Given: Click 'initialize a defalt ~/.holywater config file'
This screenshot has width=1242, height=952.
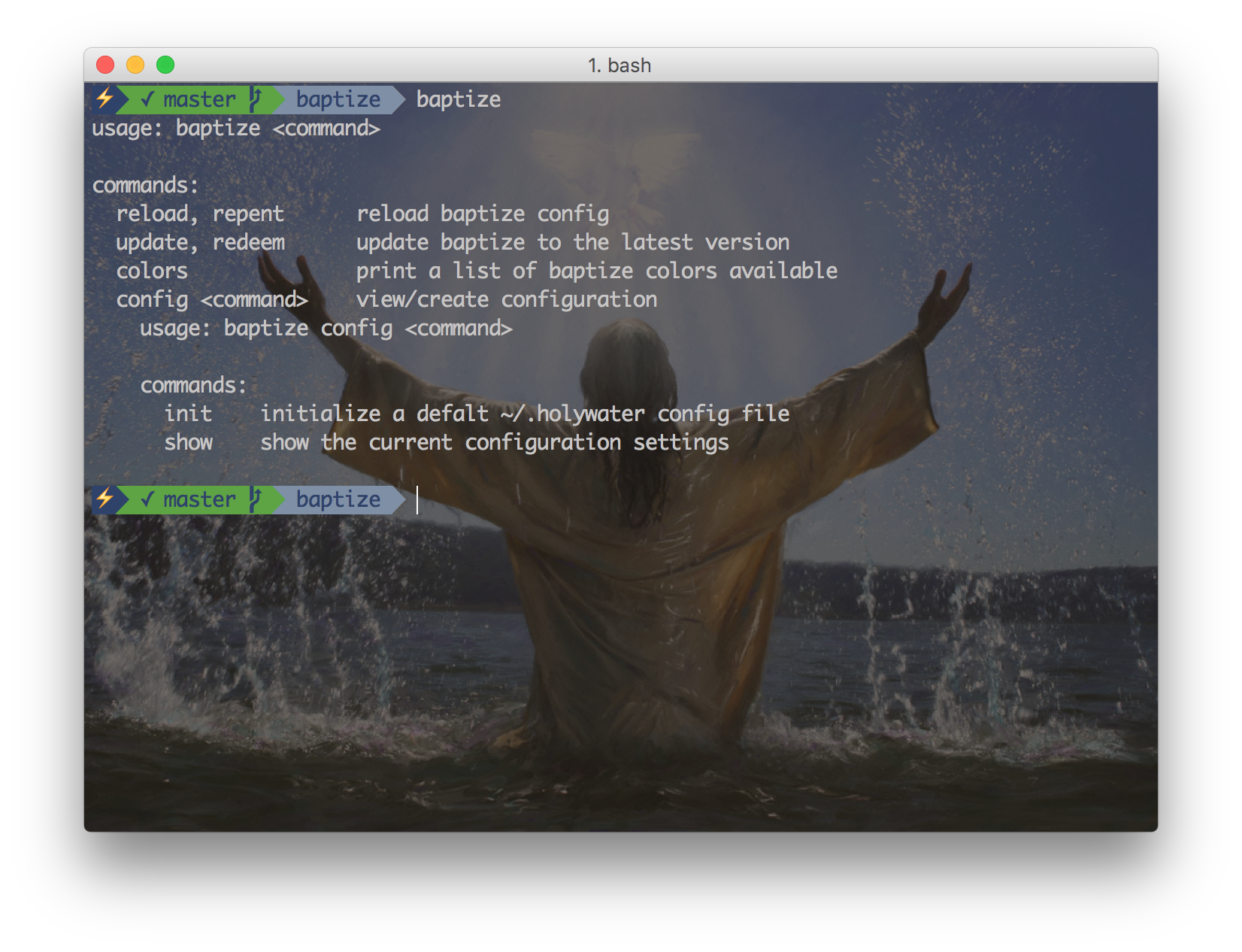Looking at the screenshot, I should click(525, 414).
